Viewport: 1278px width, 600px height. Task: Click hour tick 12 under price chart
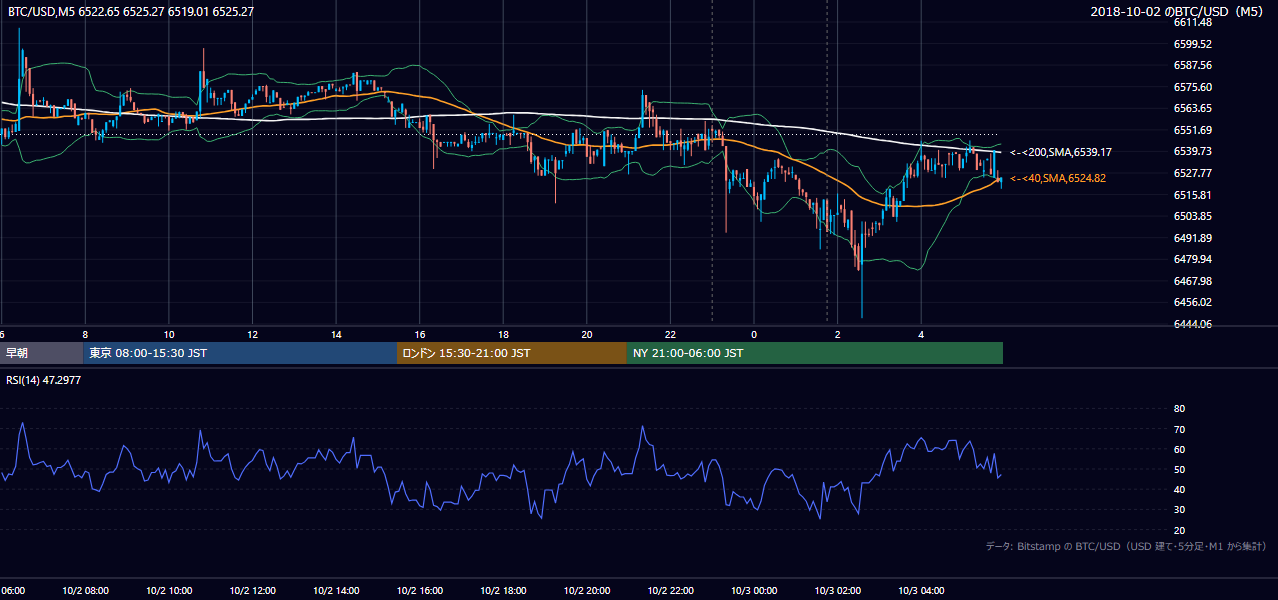(x=252, y=334)
